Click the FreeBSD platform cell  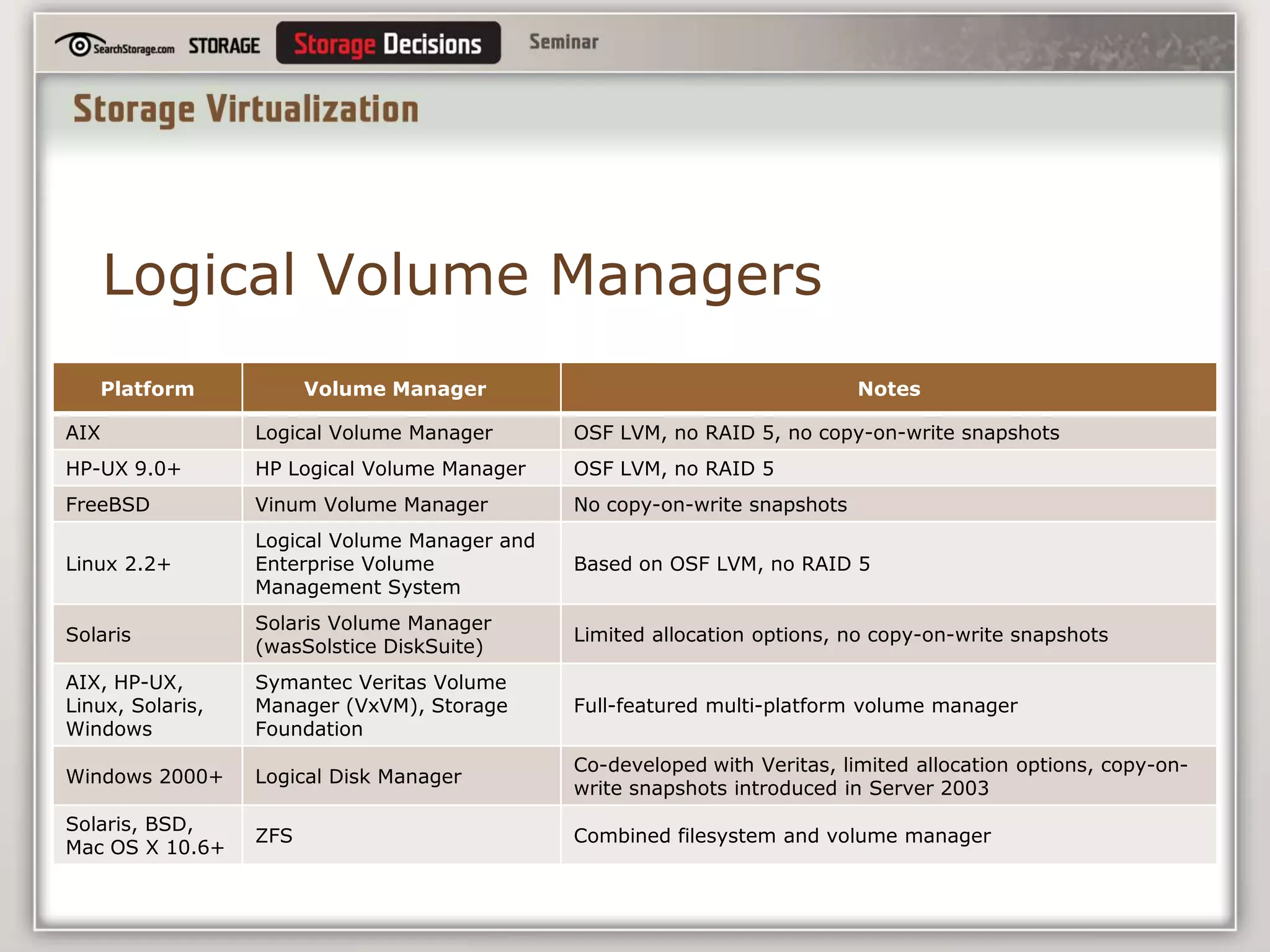point(108,505)
